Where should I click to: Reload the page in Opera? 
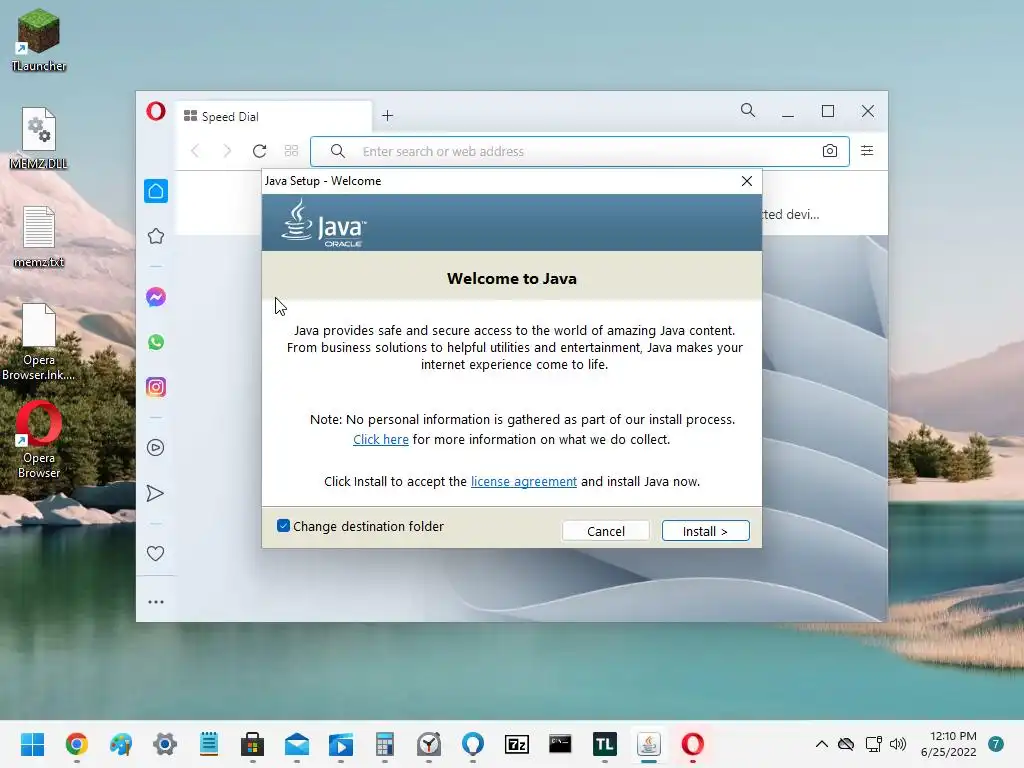(259, 151)
